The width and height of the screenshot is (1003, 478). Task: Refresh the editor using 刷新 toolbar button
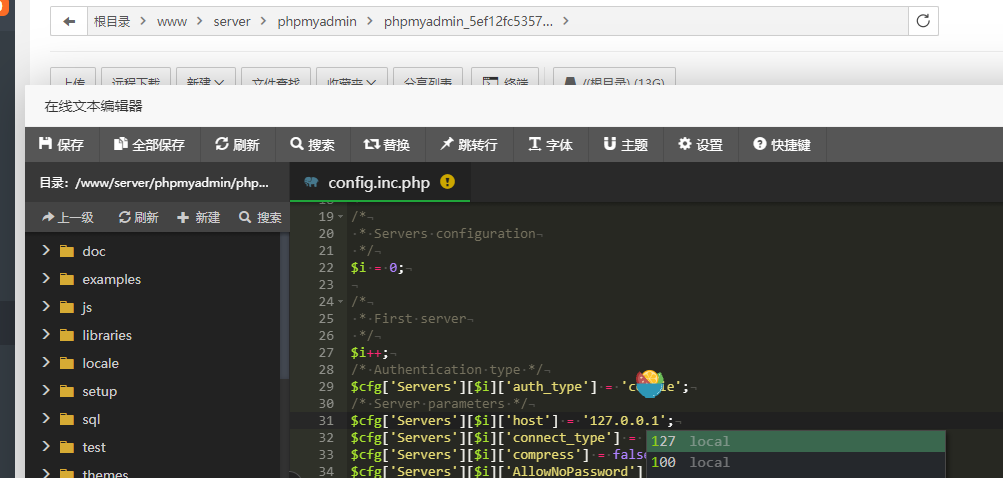(237, 145)
